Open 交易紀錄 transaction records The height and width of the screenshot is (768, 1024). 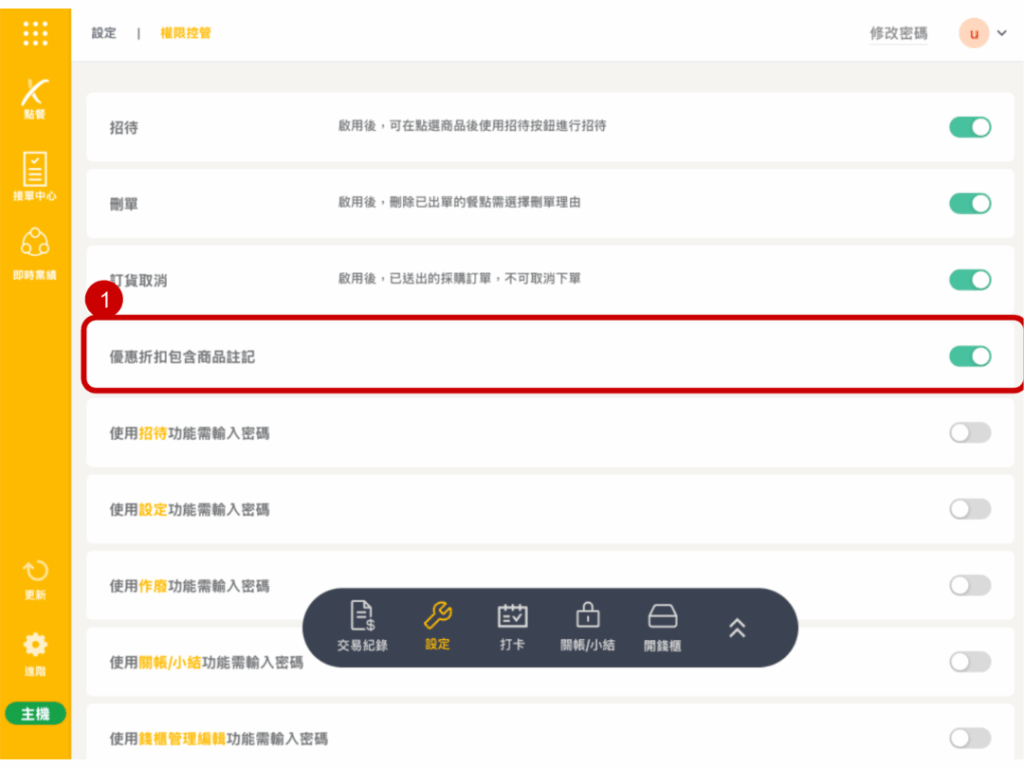click(x=362, y=627)
